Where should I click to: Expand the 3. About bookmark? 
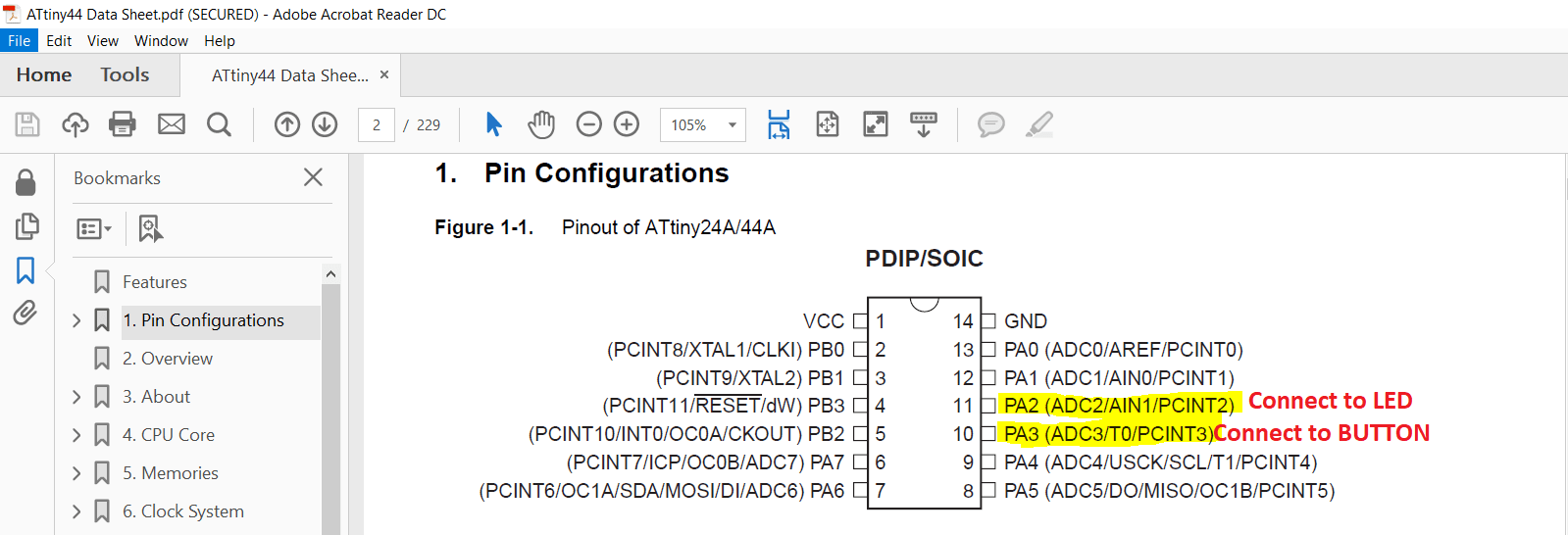click(76, 397)
